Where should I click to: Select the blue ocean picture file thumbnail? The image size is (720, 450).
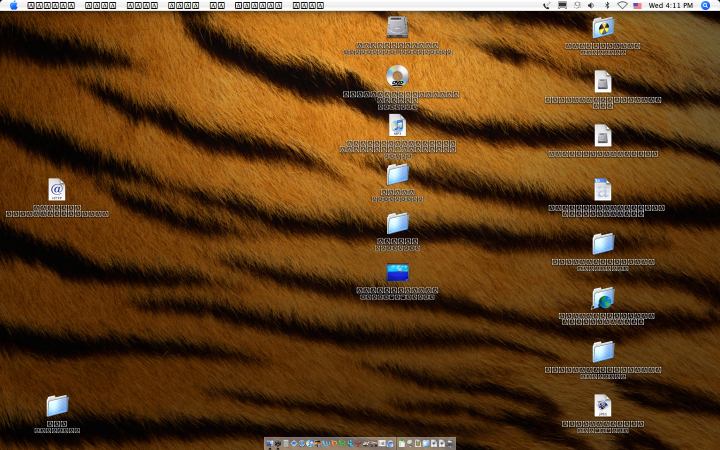pos(397,272)
